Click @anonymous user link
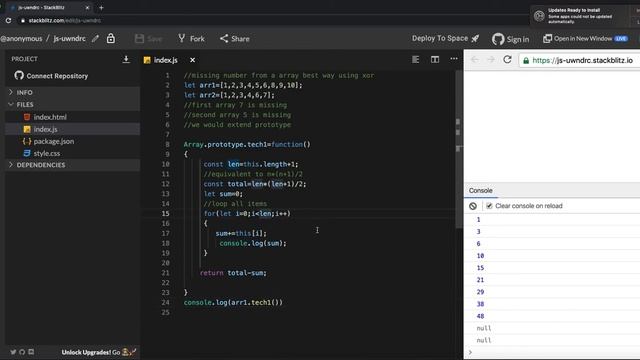 (21, 39)
